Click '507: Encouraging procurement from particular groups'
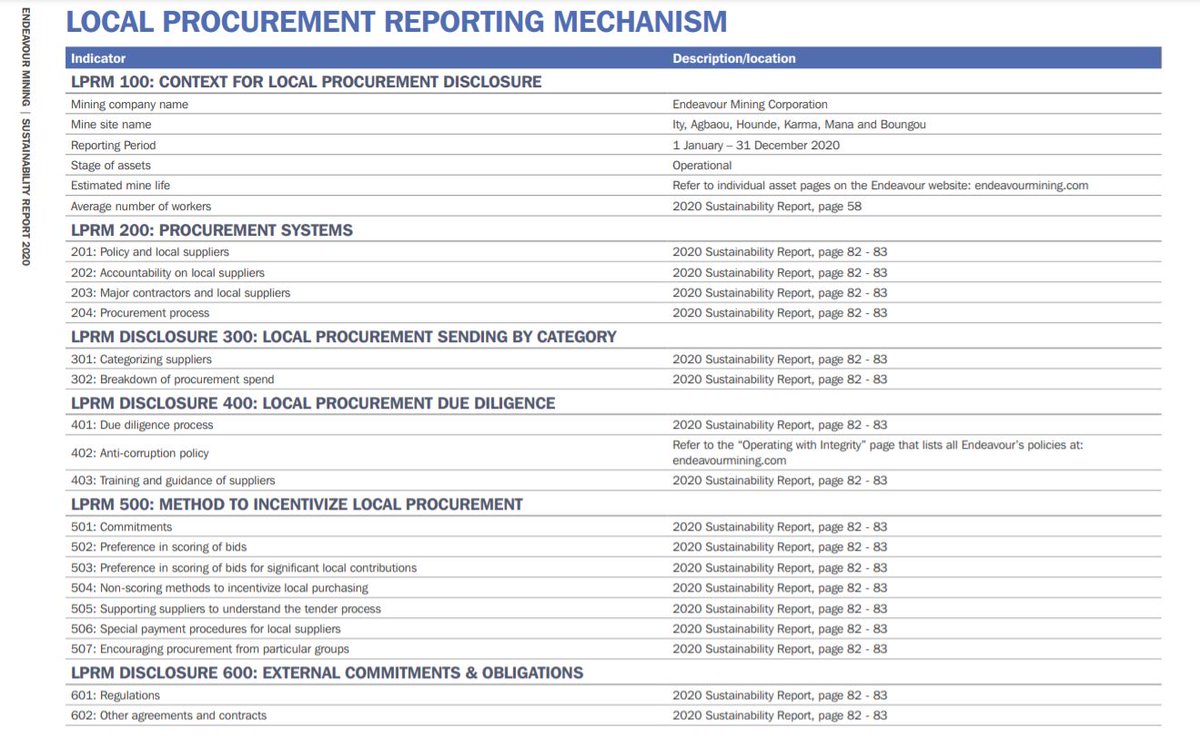The height and width of the screenshot is (739, 1200). pyautogui.click(x=210, y=649)
